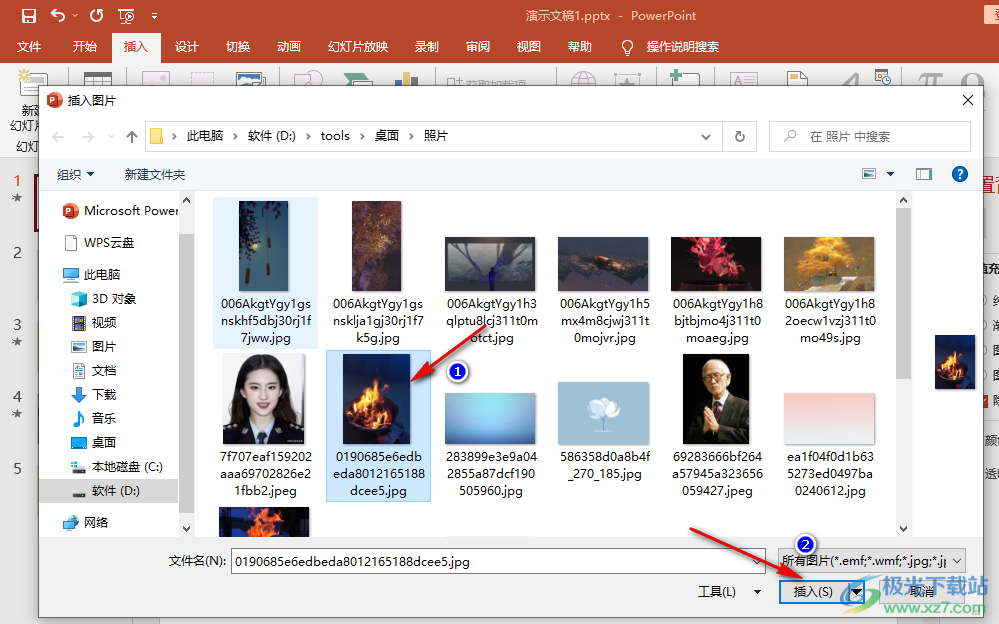Open the 帮助 ribbon tab
This screenshot has width=999, height=624.
point(580,47)
